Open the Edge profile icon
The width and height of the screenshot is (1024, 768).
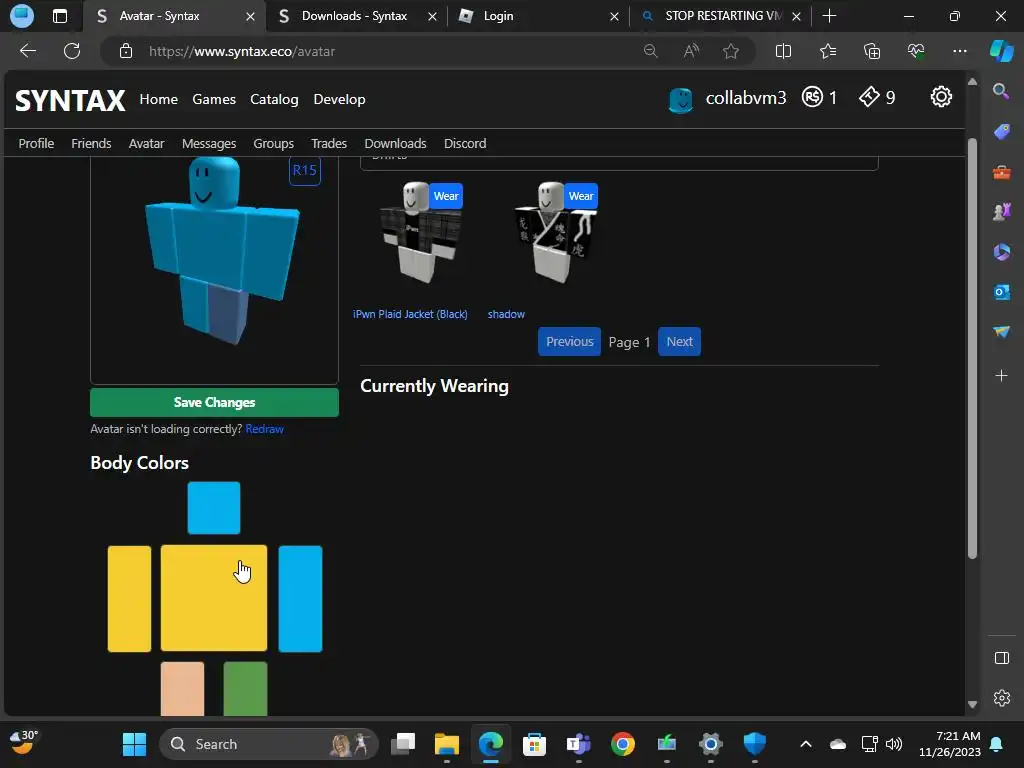coord(22,16)
